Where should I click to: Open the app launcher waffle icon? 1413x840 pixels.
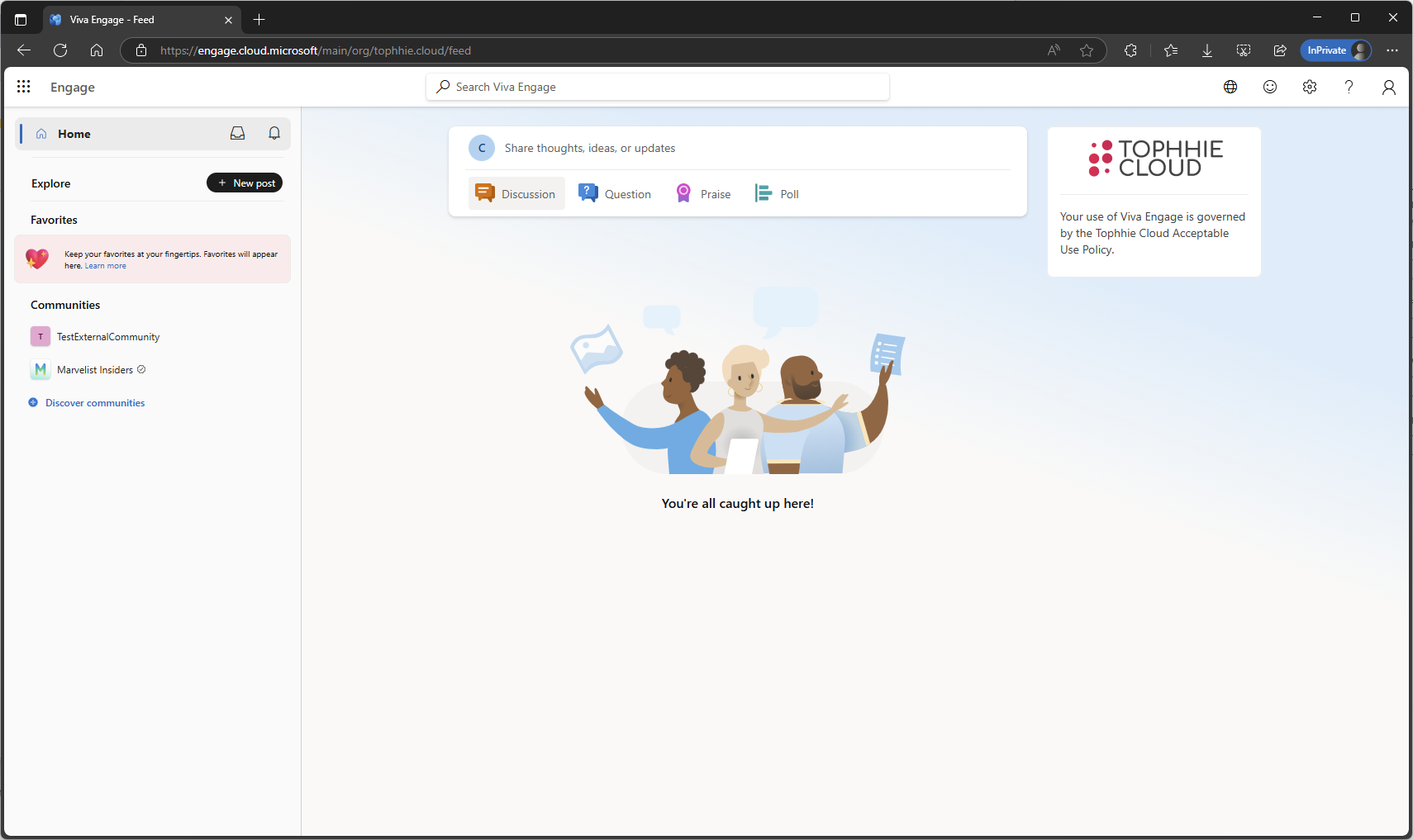[x=24, y=87]
